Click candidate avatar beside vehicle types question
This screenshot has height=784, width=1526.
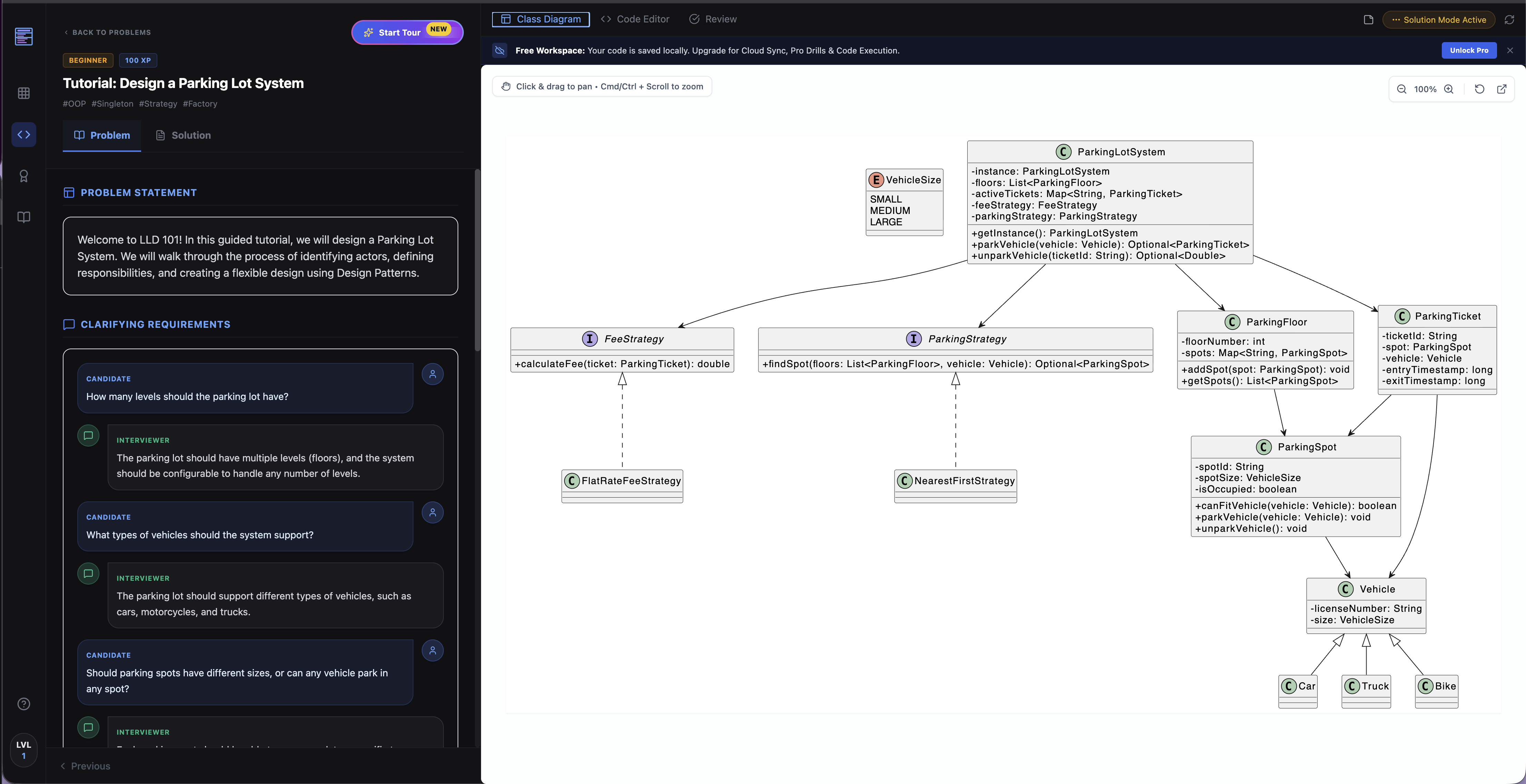(x=432, y=512)
